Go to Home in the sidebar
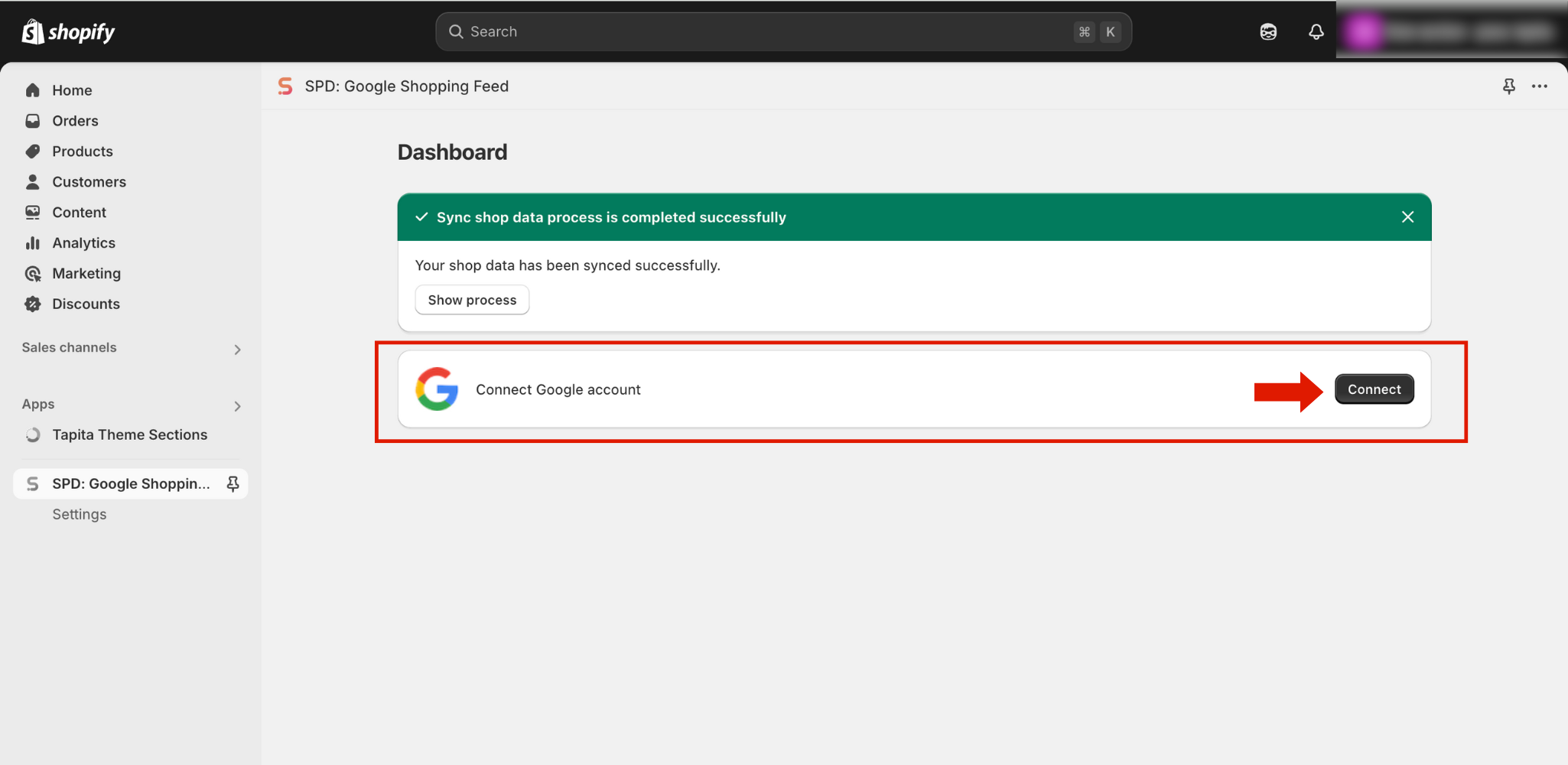This screenshot has height=765, width=1568. pos(131,90)
